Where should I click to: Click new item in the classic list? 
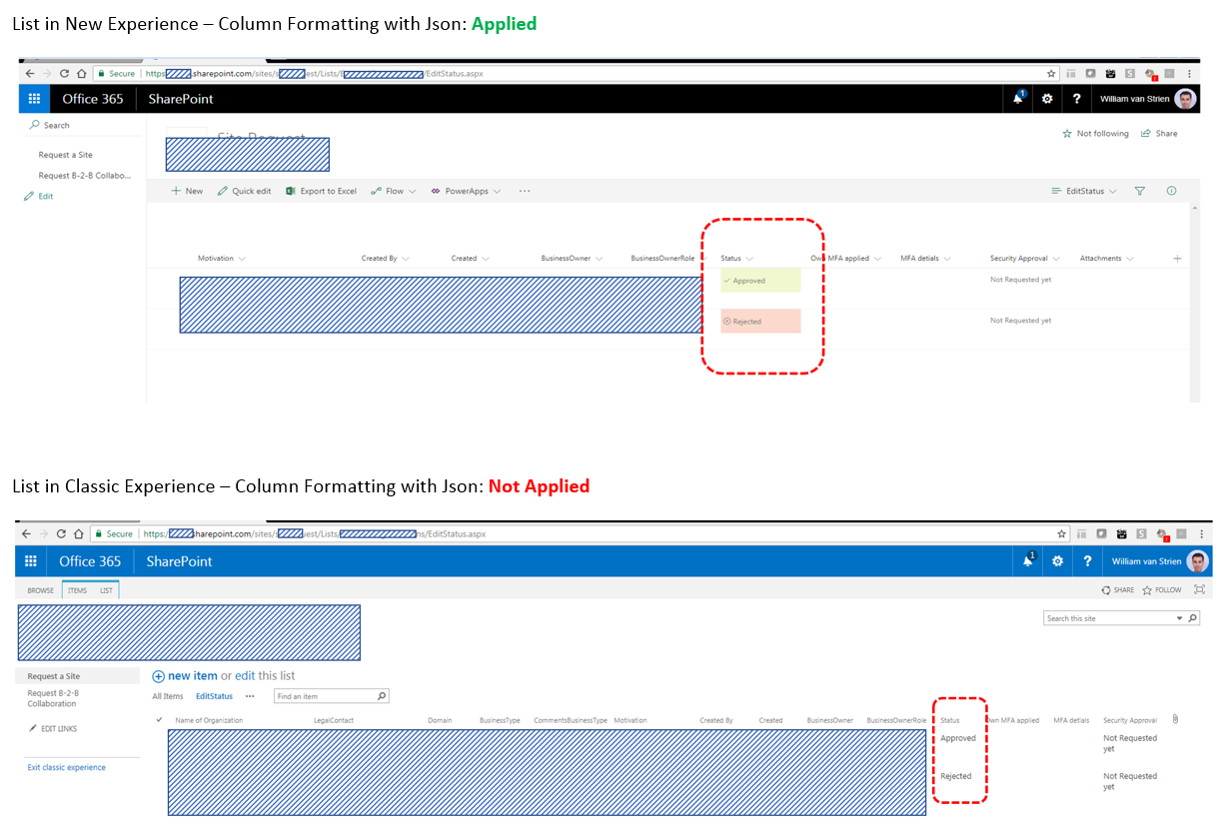pyautogui.click(x=192, y=676)
